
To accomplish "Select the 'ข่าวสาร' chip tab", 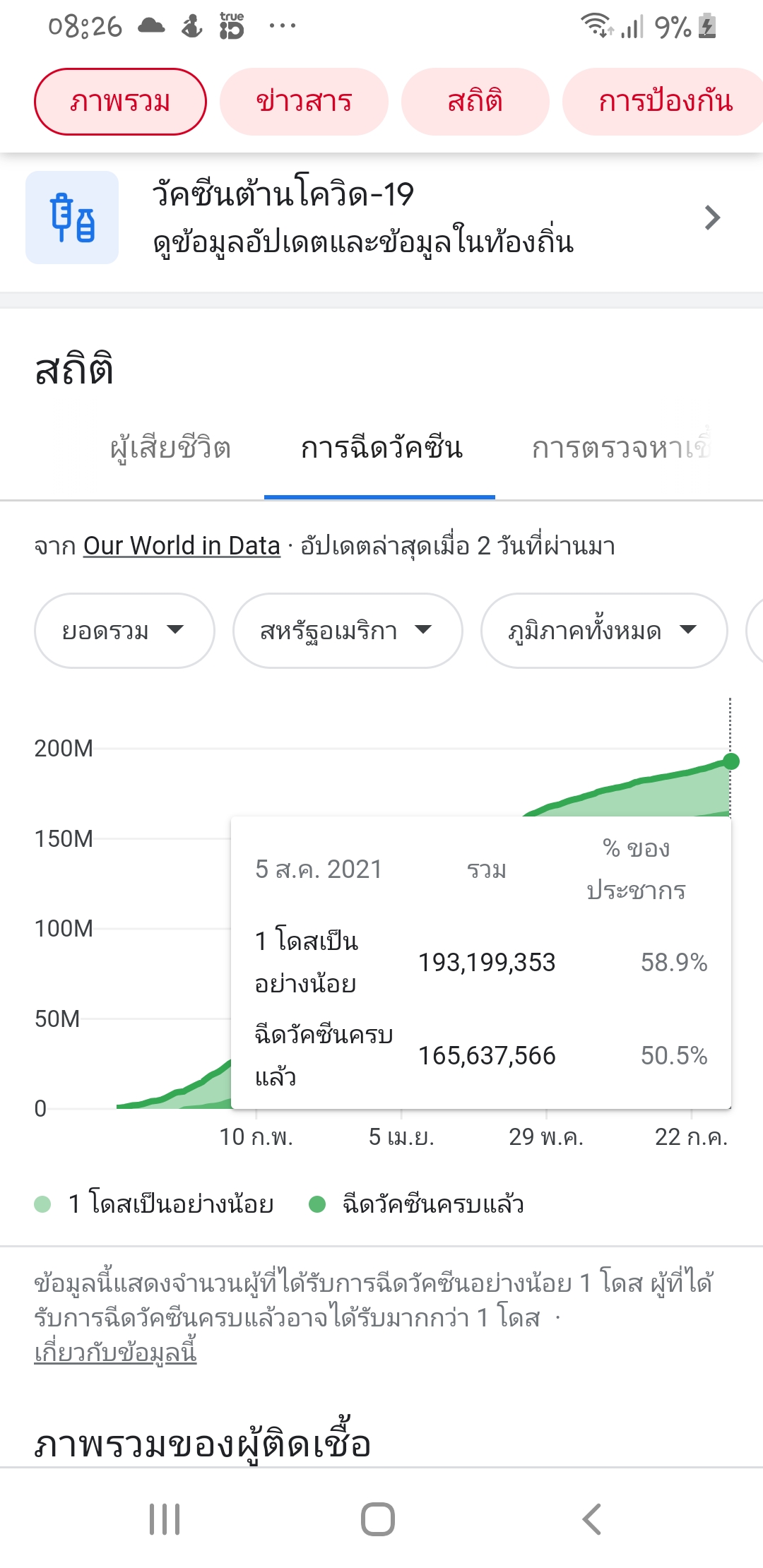I will [x=304, y=102].
